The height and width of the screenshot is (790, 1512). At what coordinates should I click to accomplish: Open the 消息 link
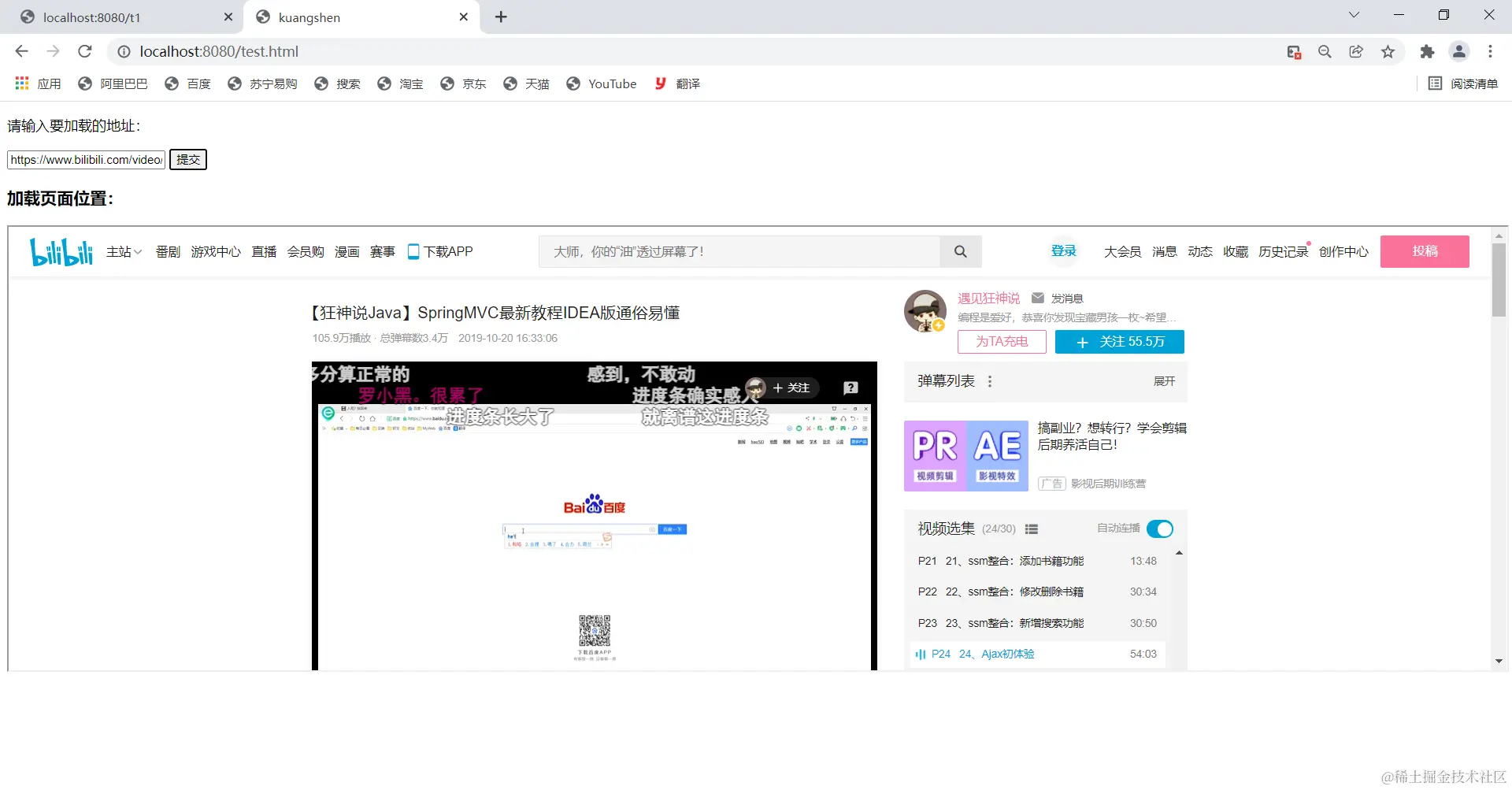pos(1165,251)
